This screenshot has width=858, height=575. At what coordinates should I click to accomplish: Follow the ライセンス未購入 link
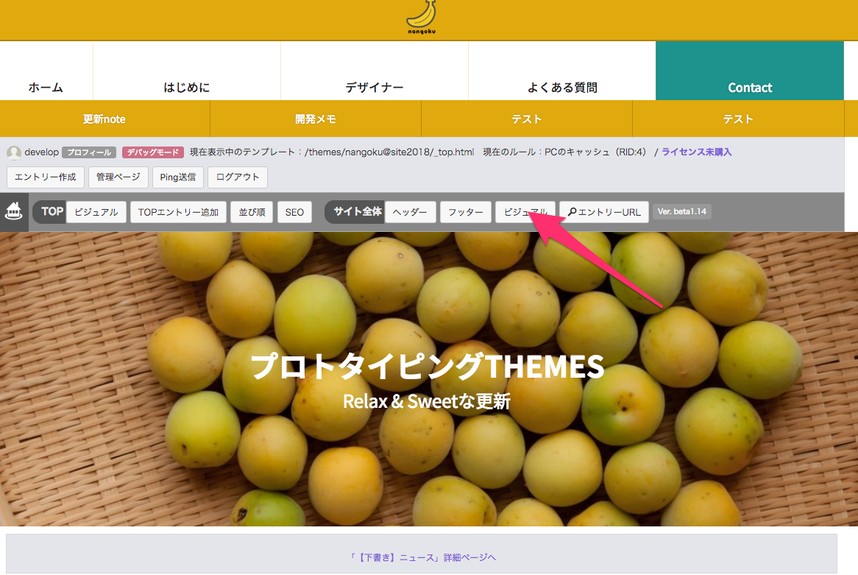click(x=697, y=152)
